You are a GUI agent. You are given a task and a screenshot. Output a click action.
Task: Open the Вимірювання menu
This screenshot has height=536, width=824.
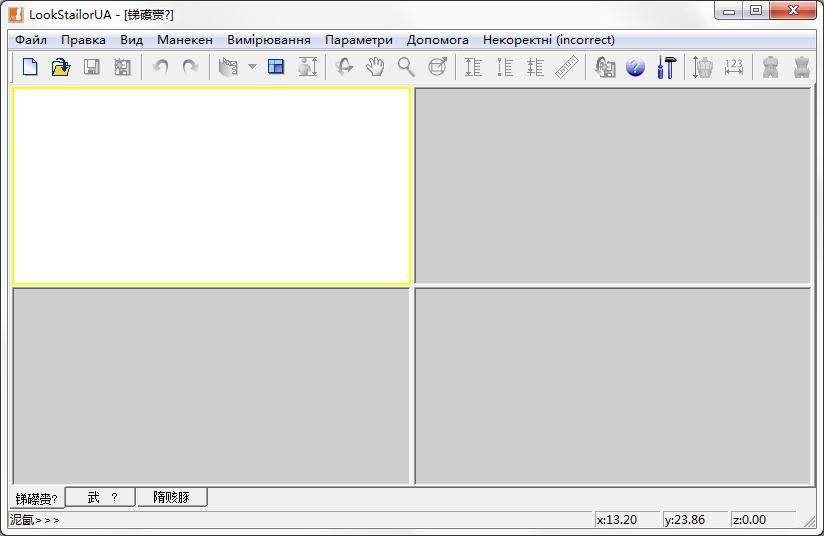point(268,40)
